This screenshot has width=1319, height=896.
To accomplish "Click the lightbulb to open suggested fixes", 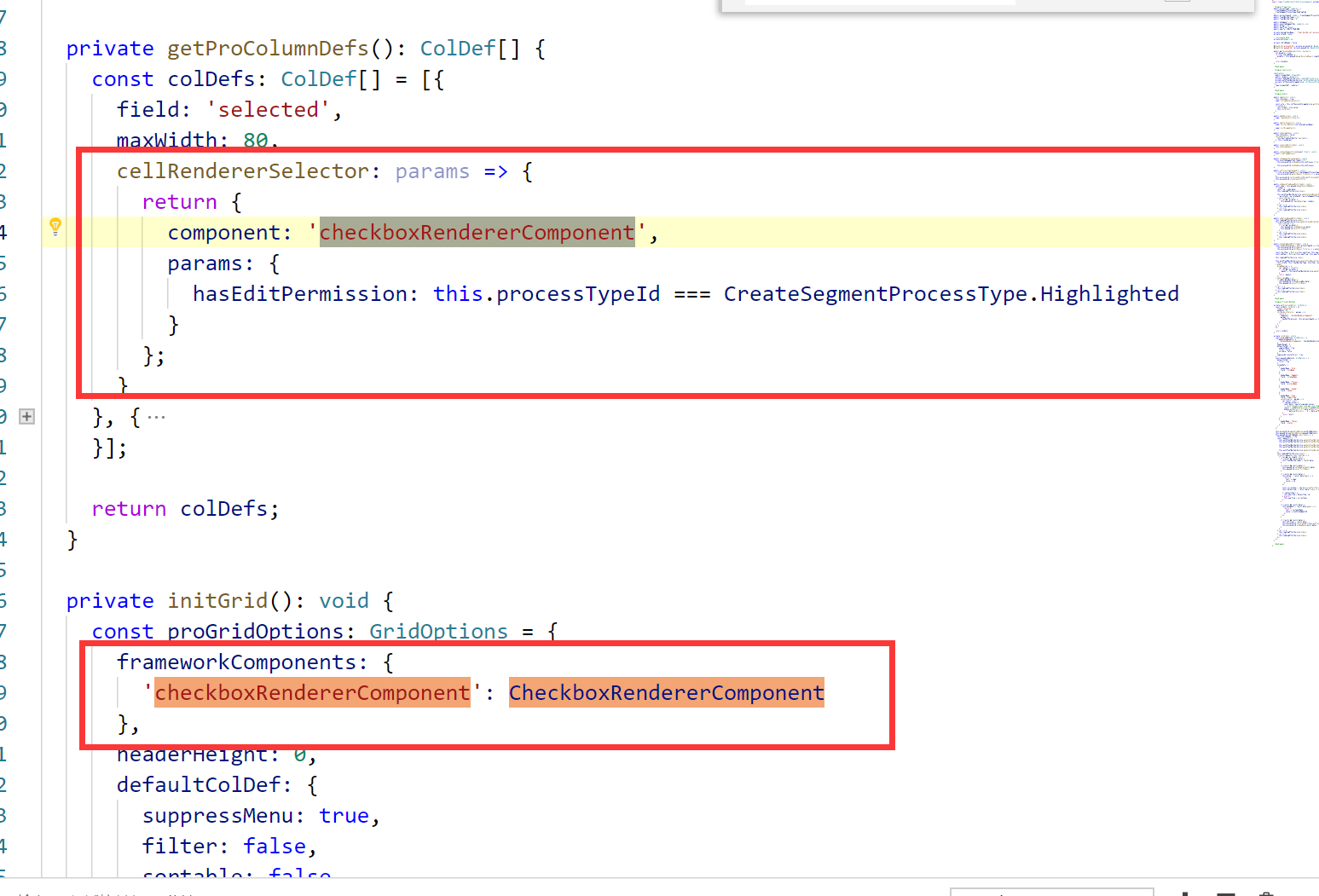I will (55, 226).
